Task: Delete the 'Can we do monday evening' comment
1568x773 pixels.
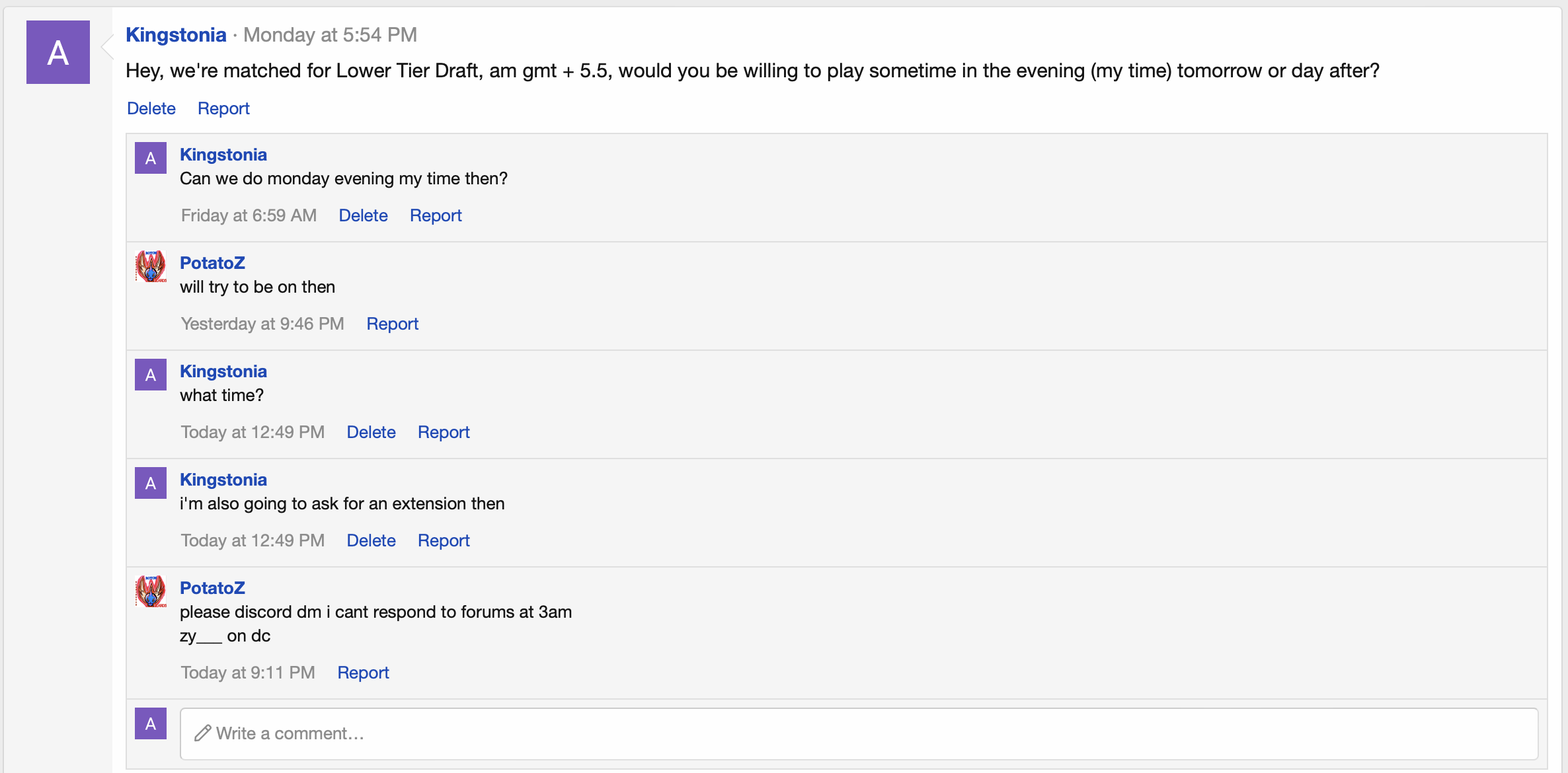Action: tap(363, 215)
